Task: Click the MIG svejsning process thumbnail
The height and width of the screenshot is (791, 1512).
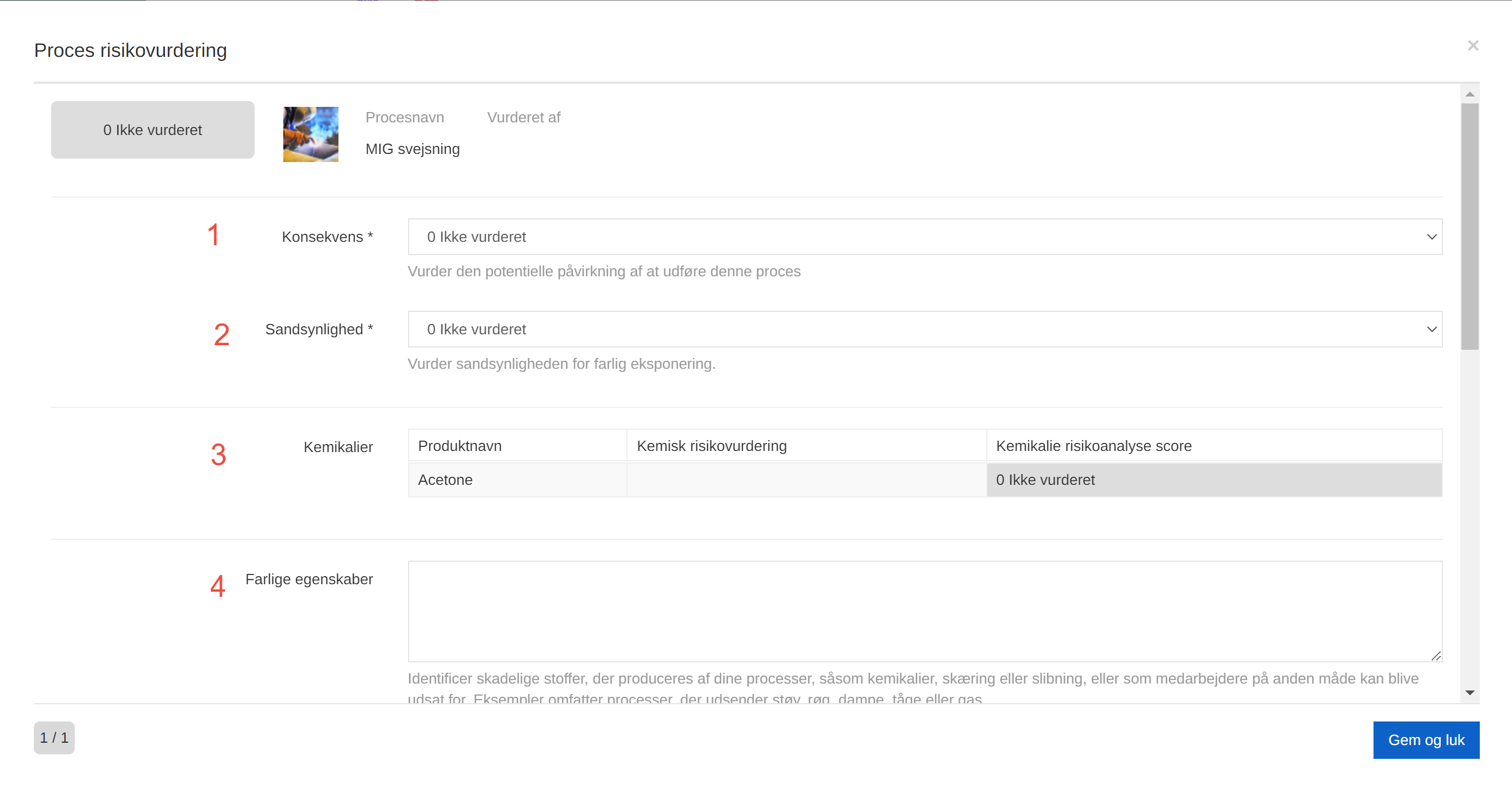Action: tap(310, 134)
